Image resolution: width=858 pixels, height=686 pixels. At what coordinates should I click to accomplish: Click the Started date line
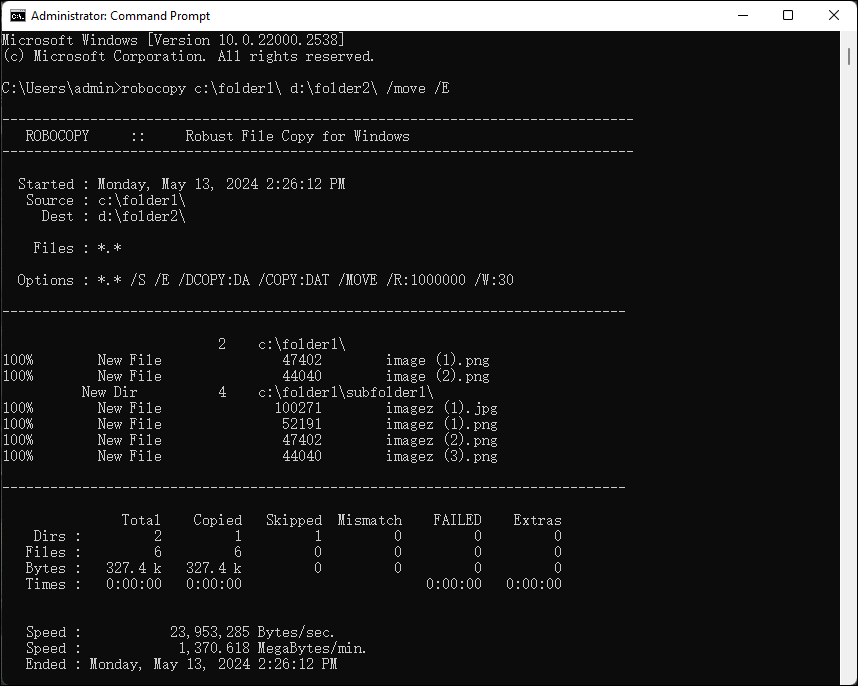pyautogui.click(x=180, y=183)
